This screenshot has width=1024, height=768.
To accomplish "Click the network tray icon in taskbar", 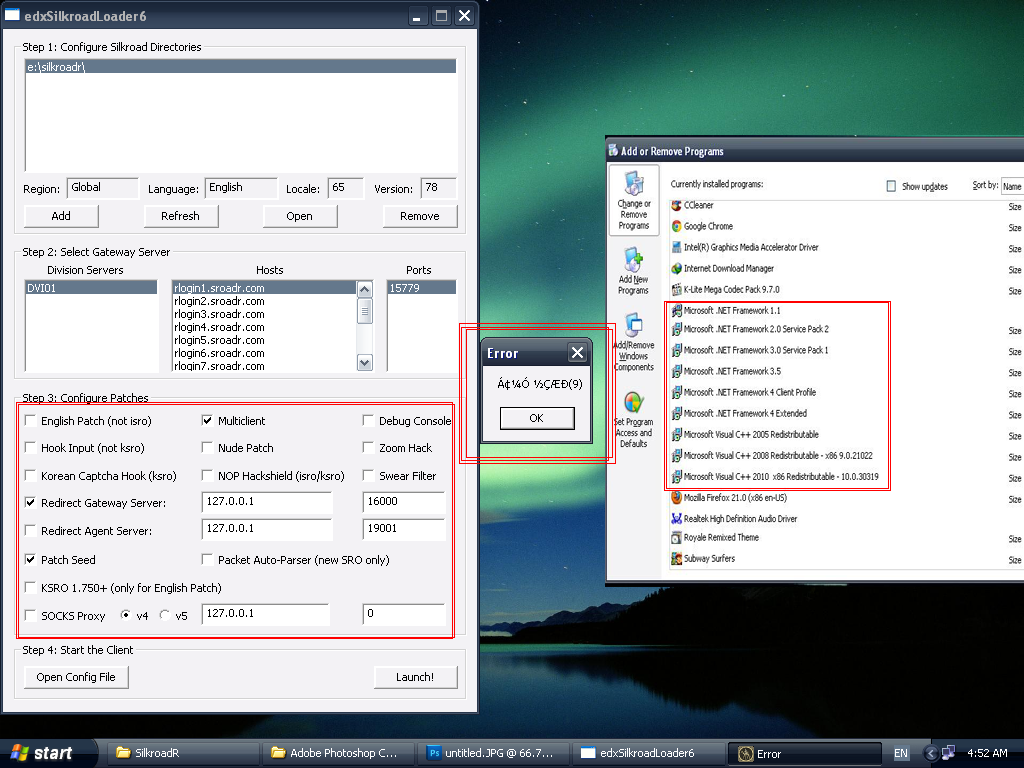I will (x=949, y=753).
